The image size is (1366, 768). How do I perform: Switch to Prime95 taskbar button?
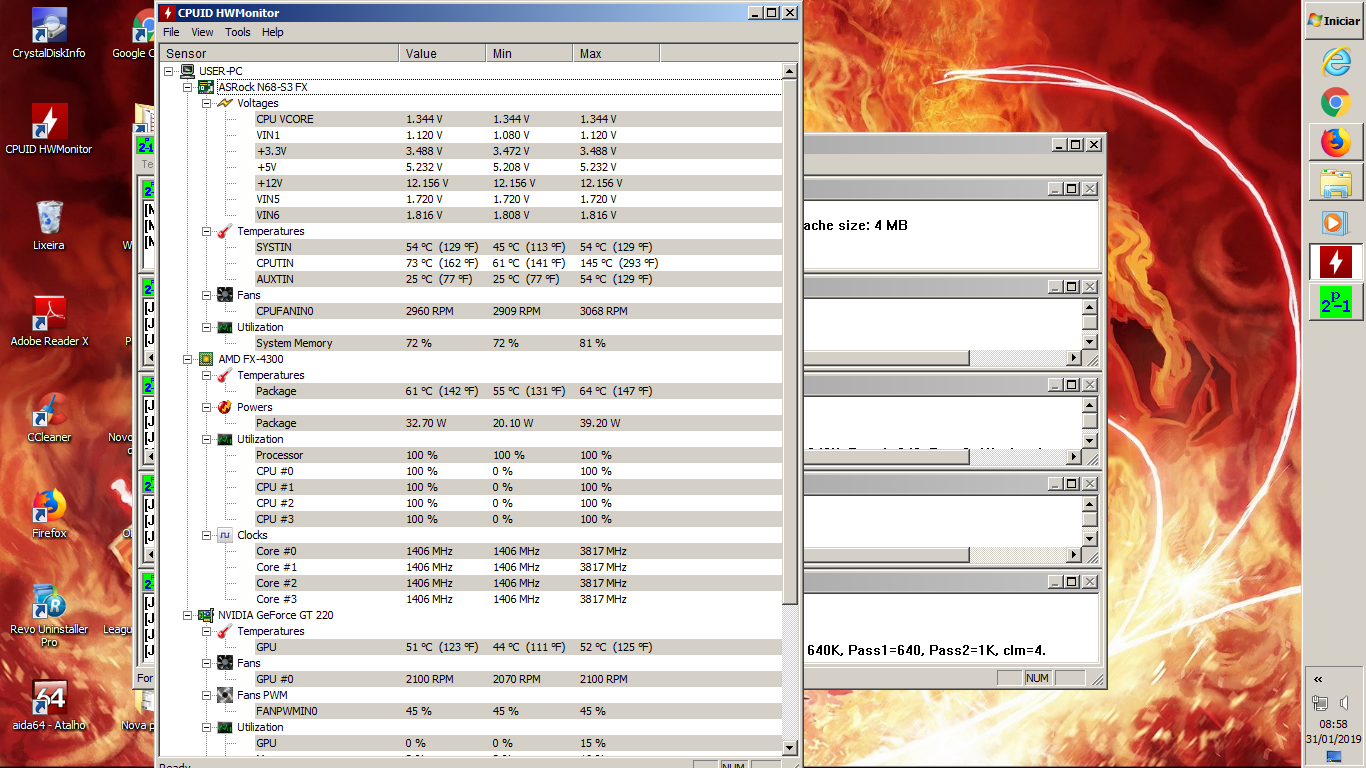pos(1334,302)
